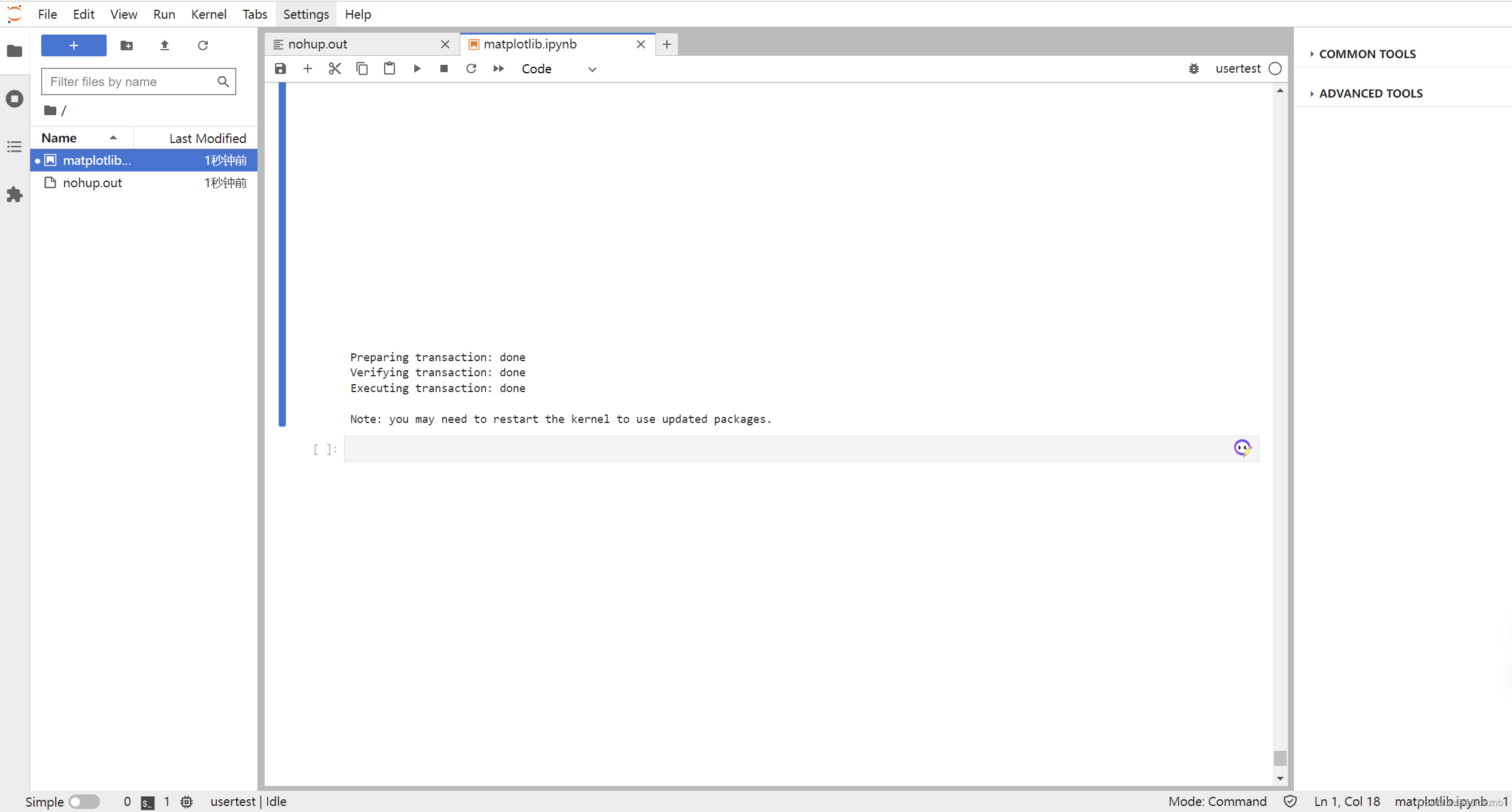Click the Run selected cell icon
This screenshot has height=812, width=1512.
(x=417, y=68)
